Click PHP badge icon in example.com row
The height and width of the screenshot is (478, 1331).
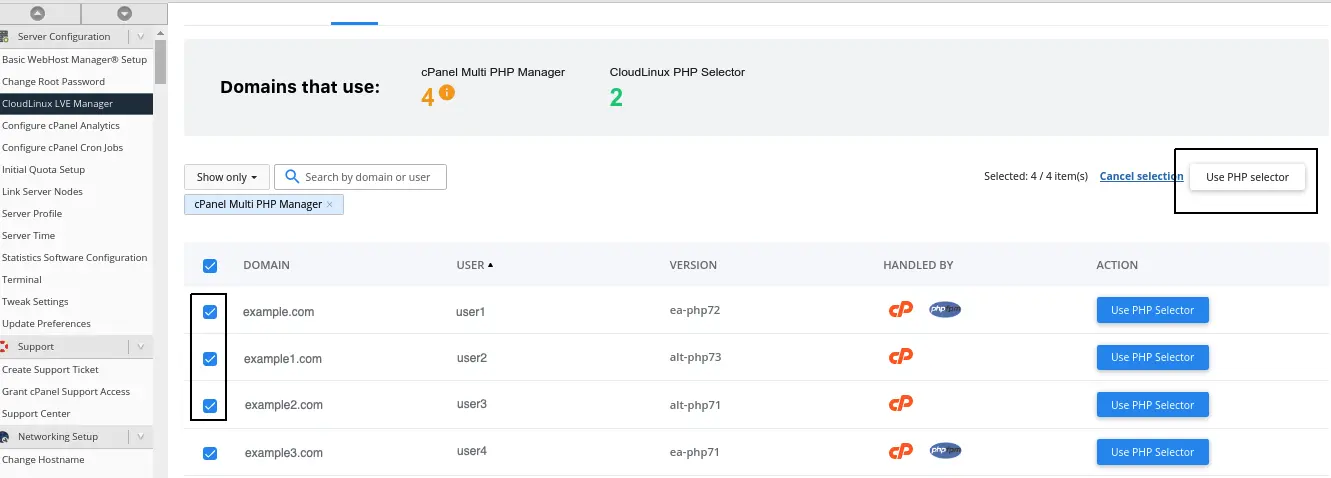[945, 310]
